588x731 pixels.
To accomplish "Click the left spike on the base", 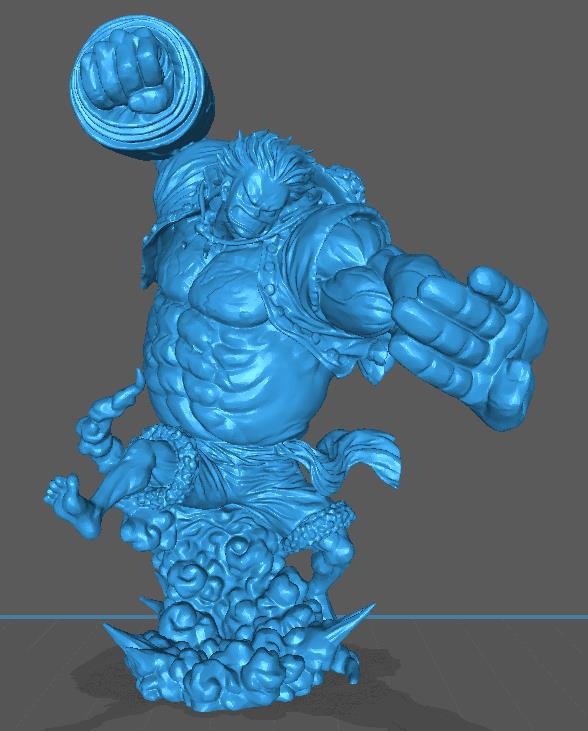I will (126, 639).
